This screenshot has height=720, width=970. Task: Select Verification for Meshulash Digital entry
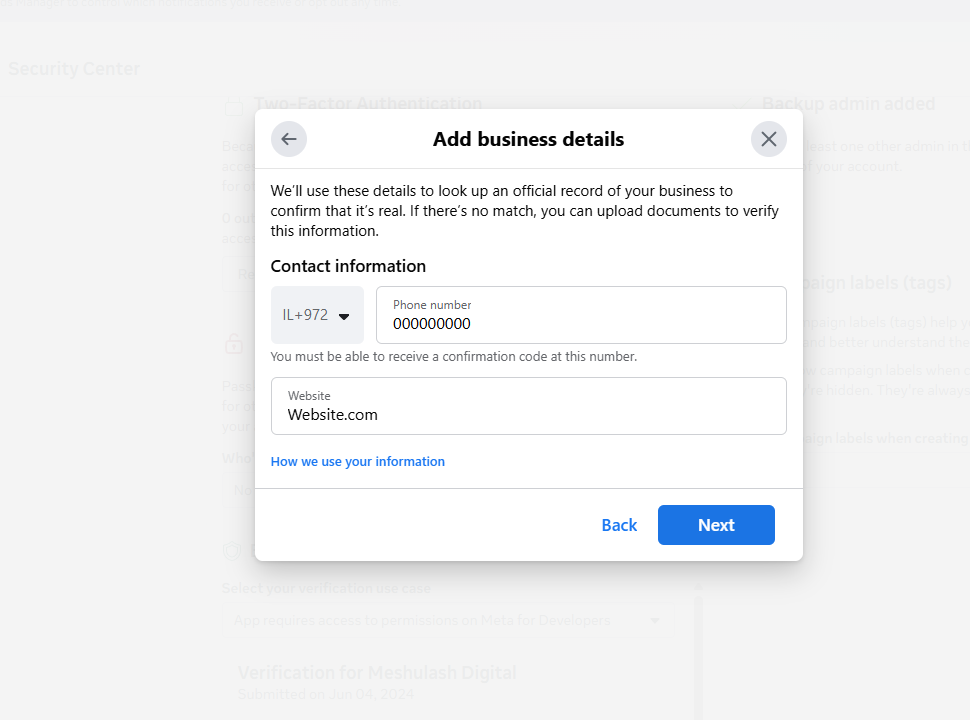coord(377,673)
